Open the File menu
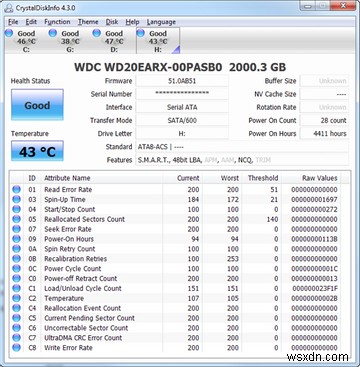Viewport: 360px width, 367px height. [x=13, y=22]
